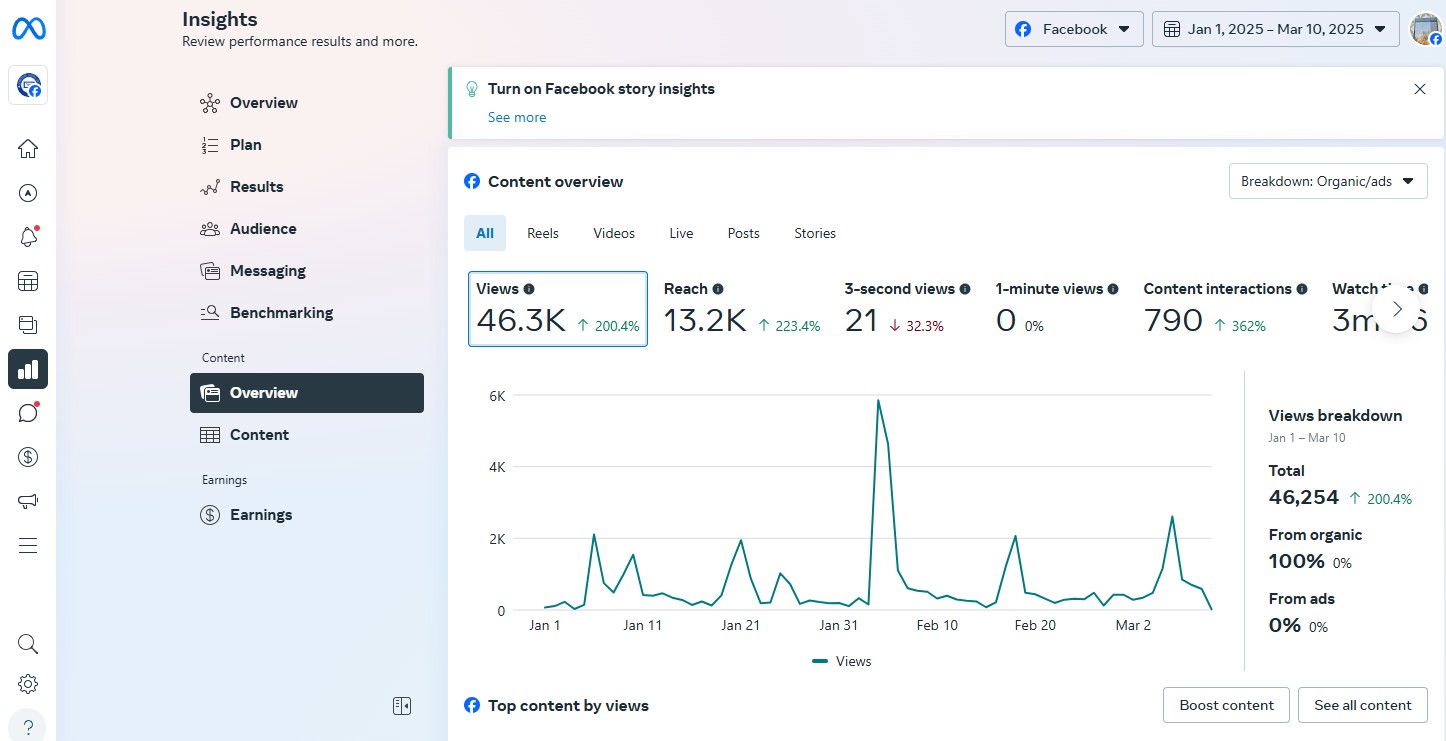Click the info icon next to Reach
Viewport: 1446px width, 741px height.
pos(718,289)
